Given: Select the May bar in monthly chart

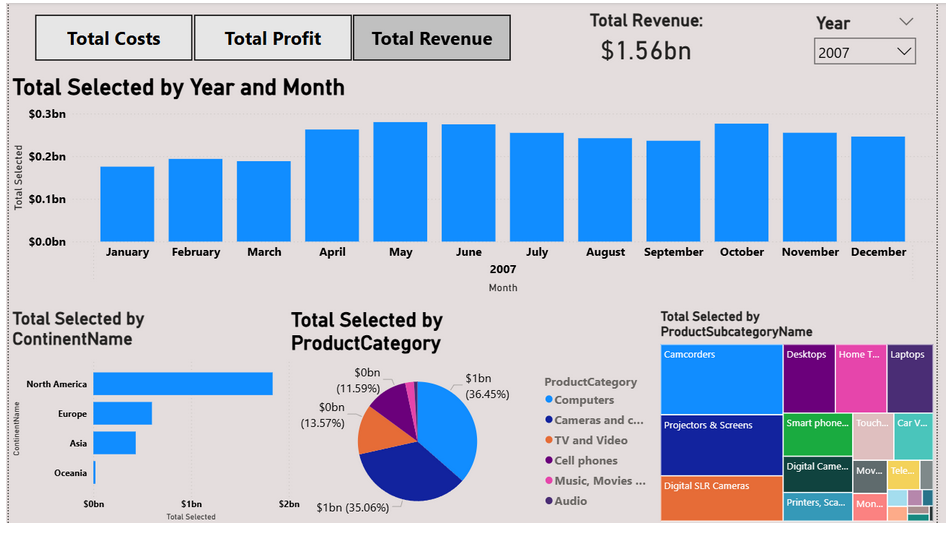Looking at the screenshot, I should [400, 181].
